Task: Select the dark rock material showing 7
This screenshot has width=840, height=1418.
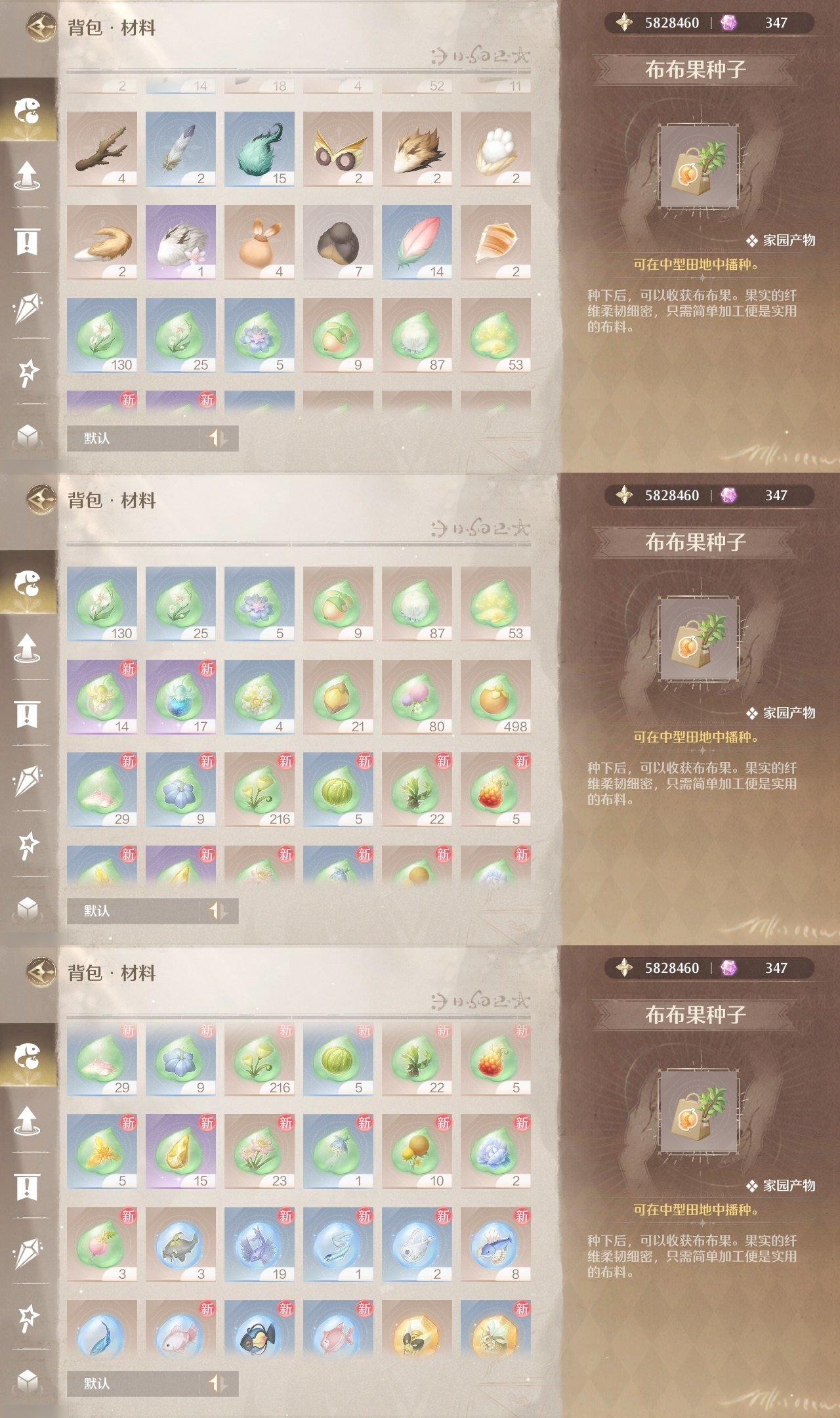Action: (x=338, y=242)
